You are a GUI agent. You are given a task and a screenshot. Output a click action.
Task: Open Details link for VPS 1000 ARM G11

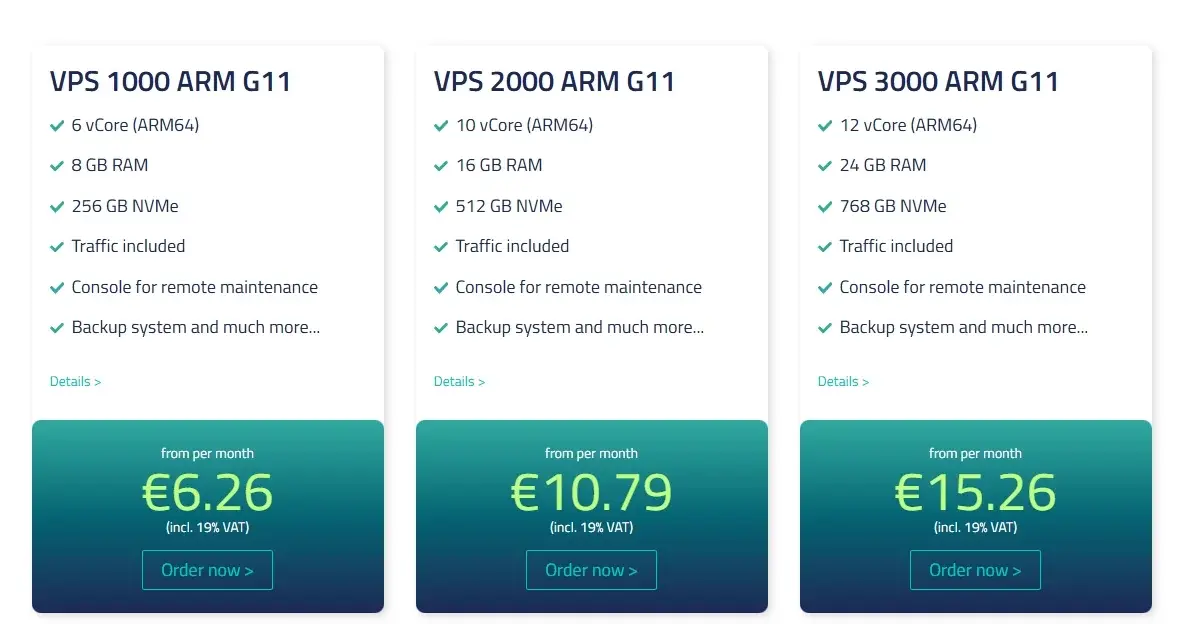tap(75, 382)
